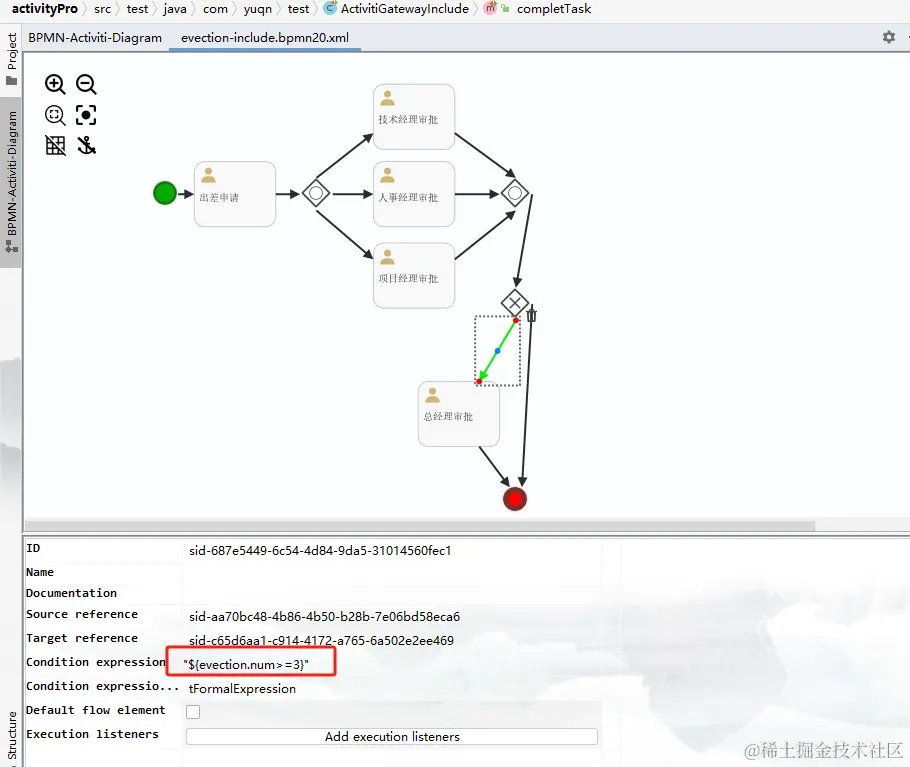Open the BPMN-Activiti-Diagram side panel tab

(x=11, y=182)
